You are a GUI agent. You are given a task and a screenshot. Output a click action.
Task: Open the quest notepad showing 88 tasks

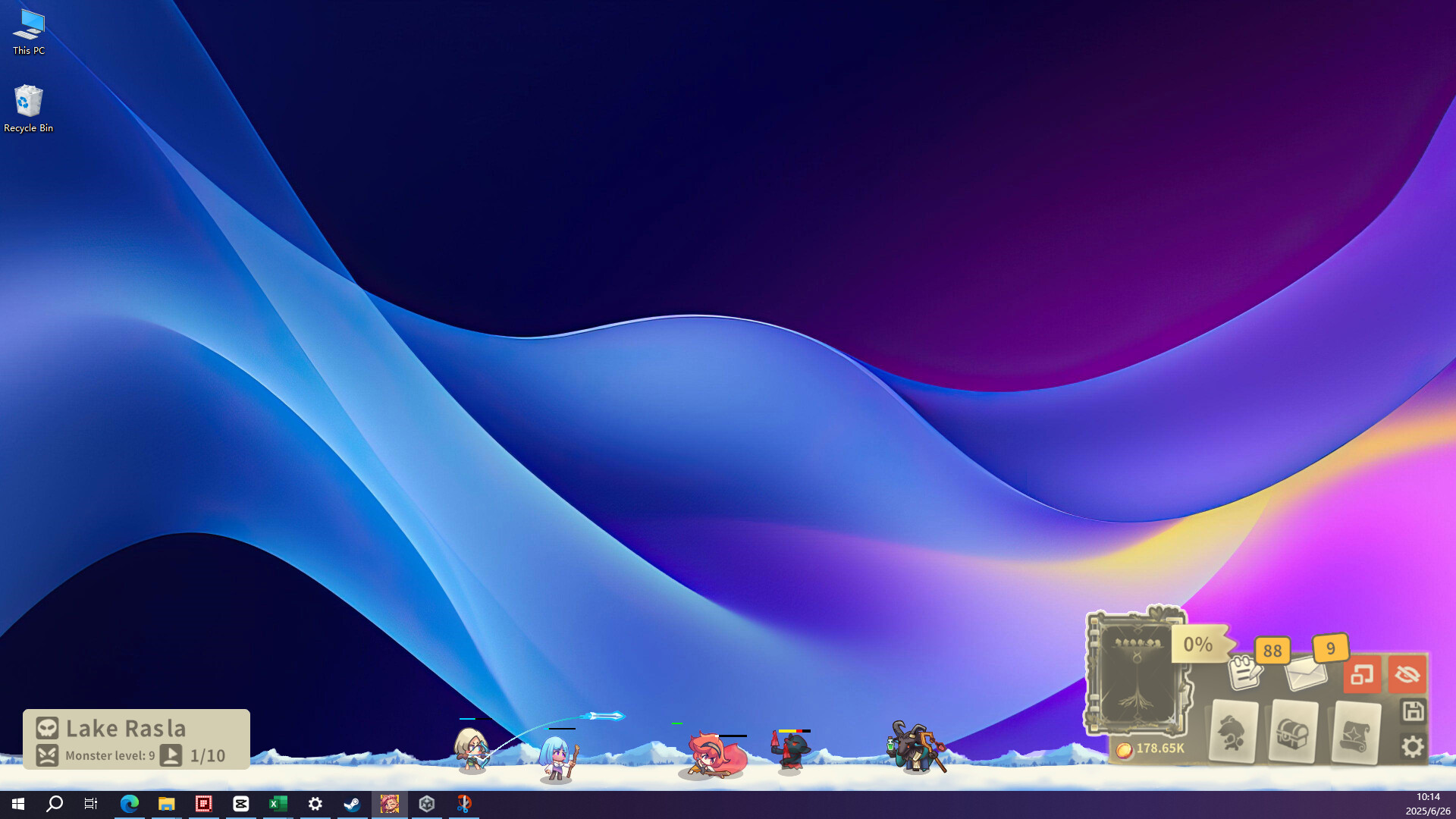tap(1247, 673)
